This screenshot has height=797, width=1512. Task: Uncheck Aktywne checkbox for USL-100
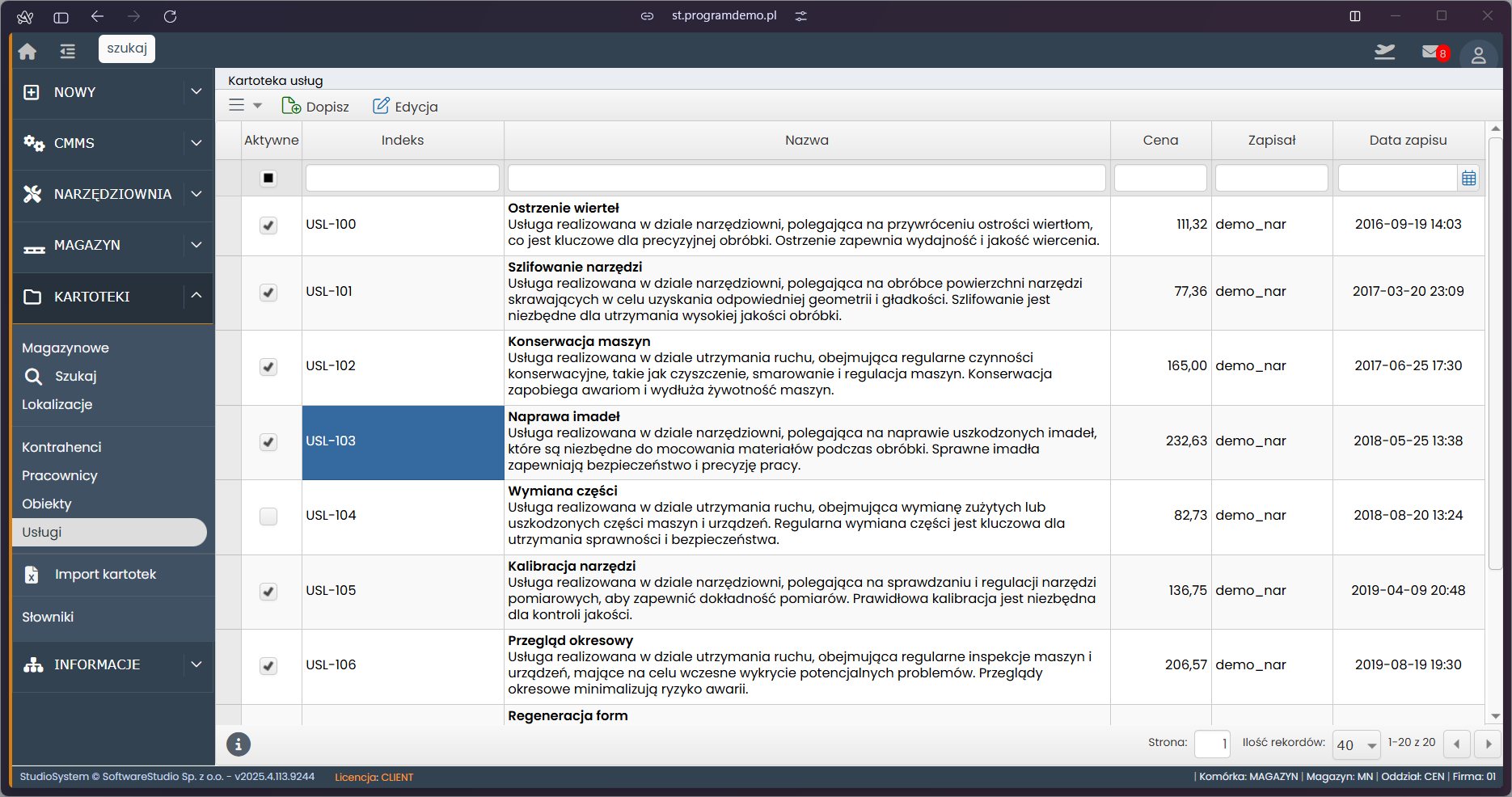[268, 226]
